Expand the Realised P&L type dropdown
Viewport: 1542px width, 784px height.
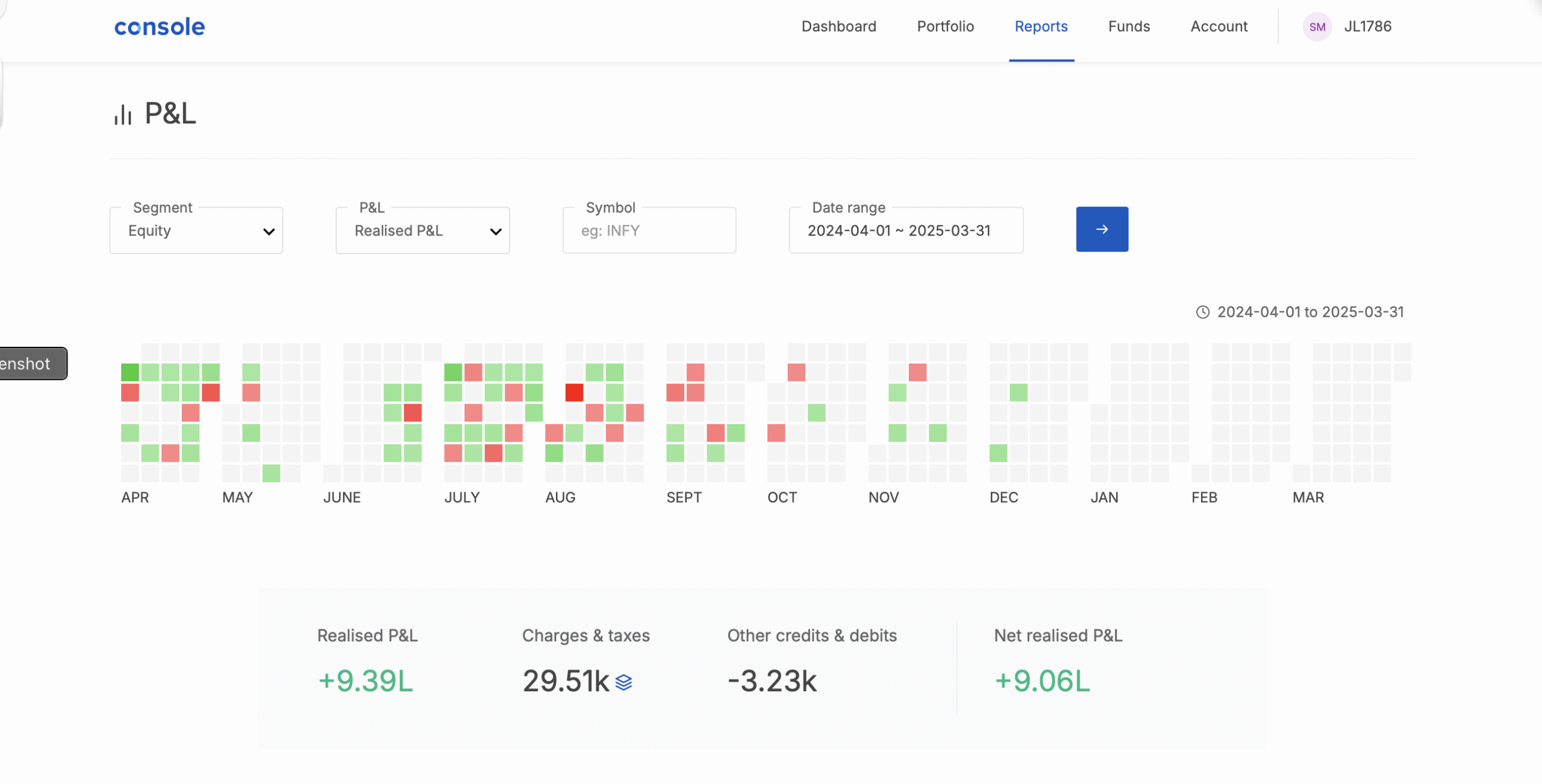click(x=423, y=231)
